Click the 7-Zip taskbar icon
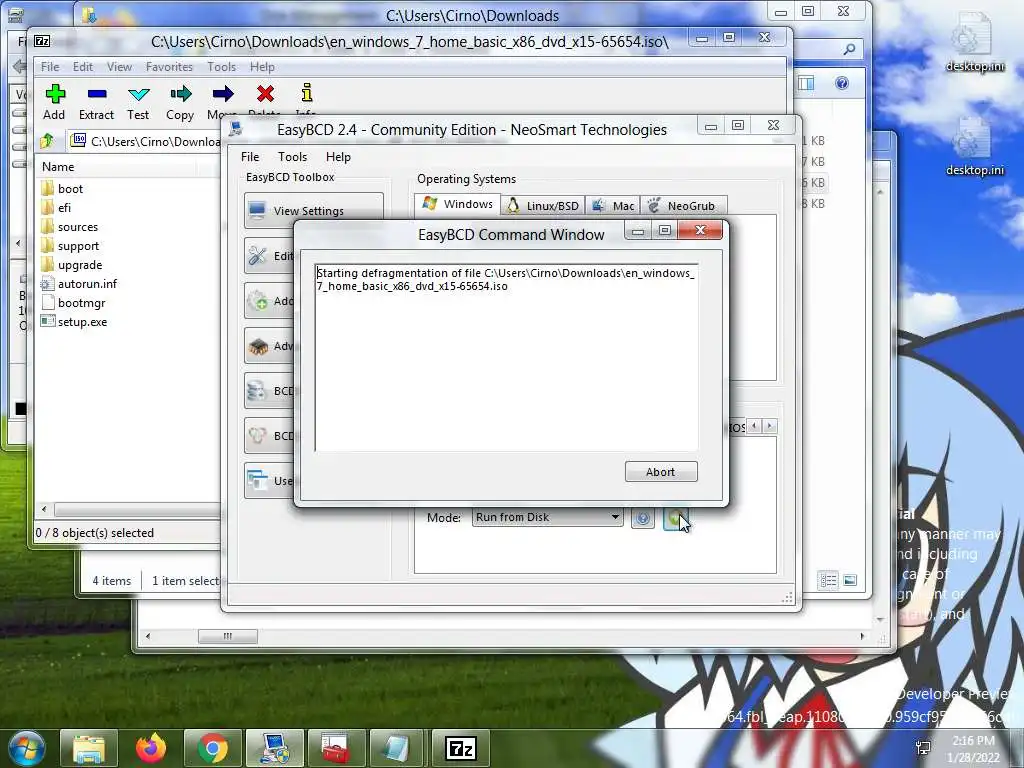Viewport: 1024px width, 768px height. [x=460, y=748]
